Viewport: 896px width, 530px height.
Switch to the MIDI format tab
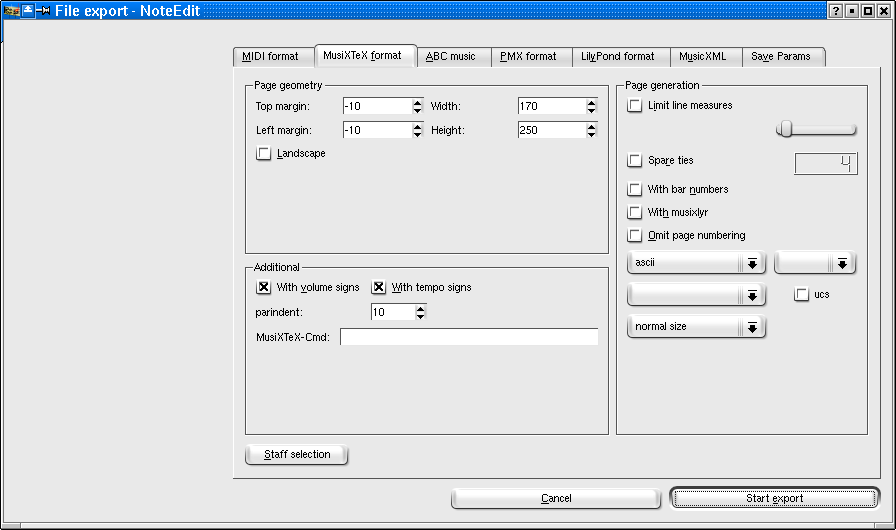pos(274,57)
